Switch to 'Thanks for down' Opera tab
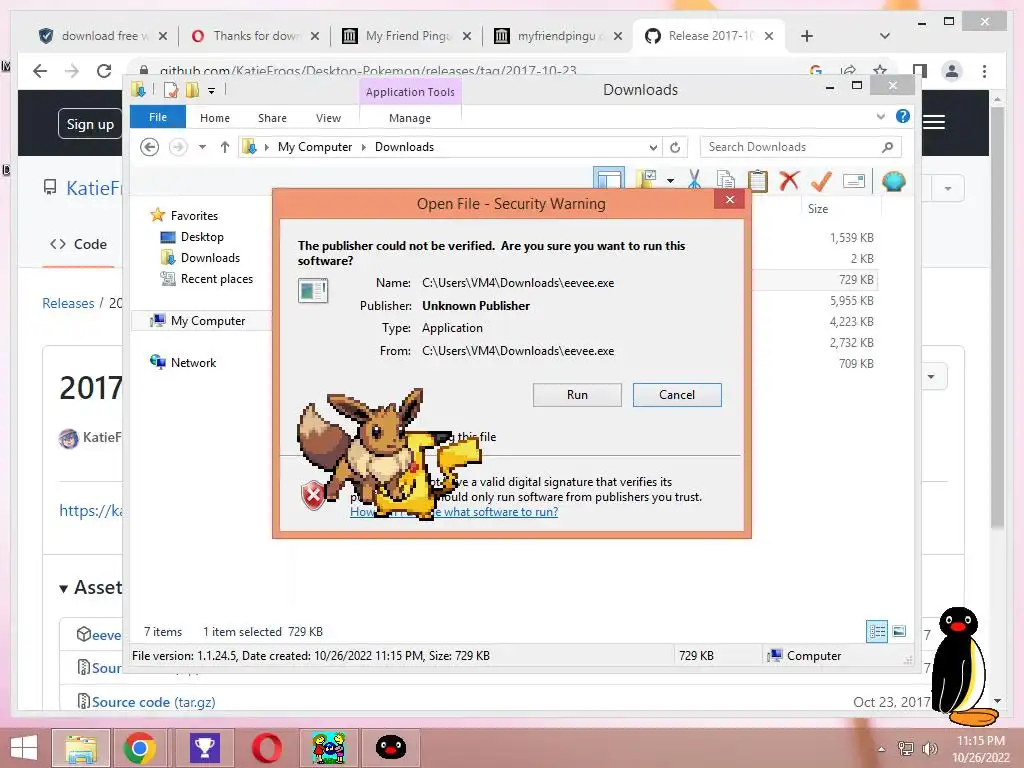 click(x=255, y=36)
